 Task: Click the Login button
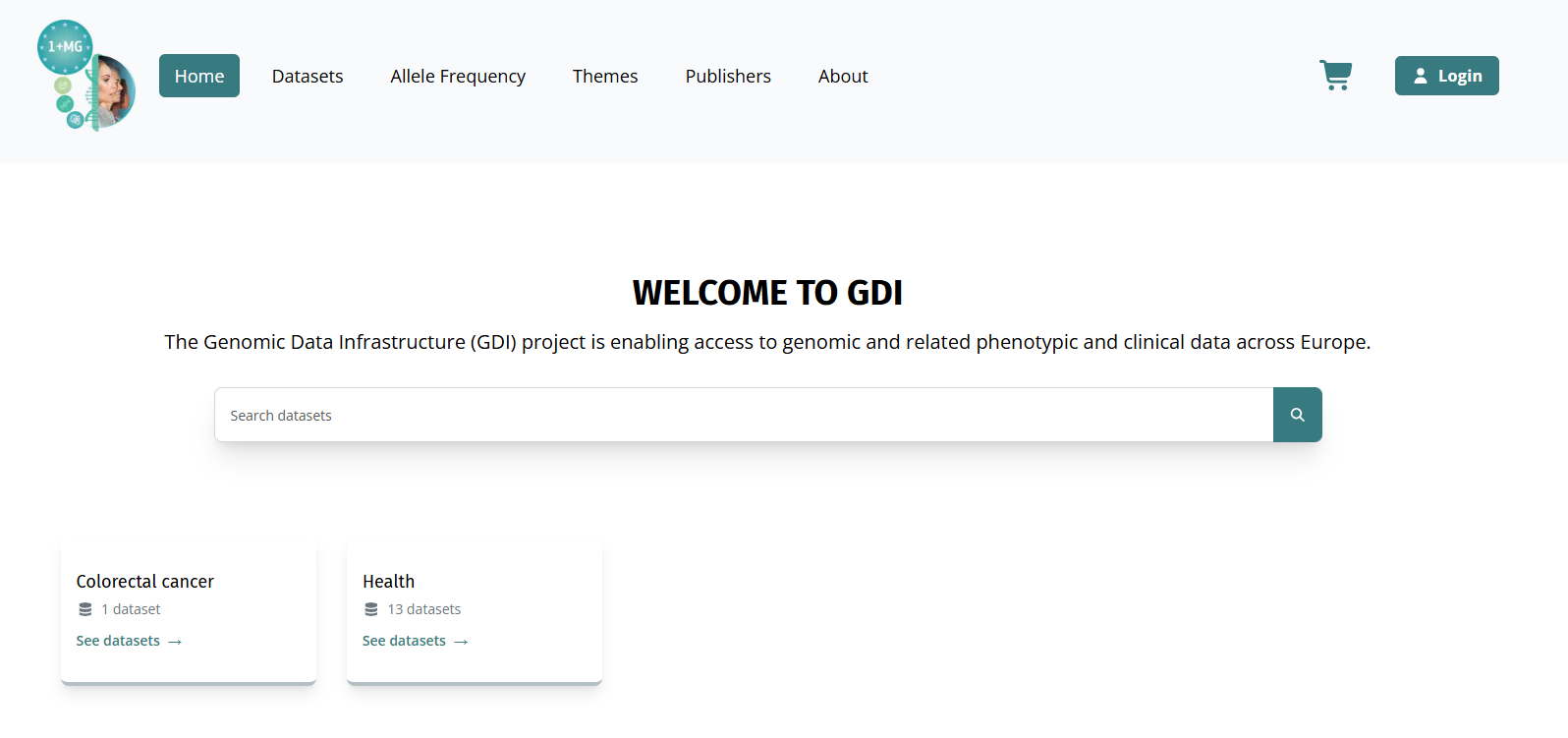coord(1446,76)
